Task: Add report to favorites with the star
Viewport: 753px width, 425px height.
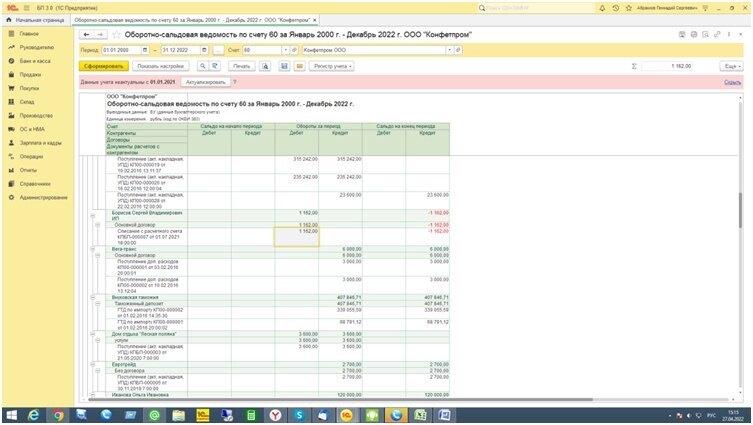Action: click(x=116, y=35)
